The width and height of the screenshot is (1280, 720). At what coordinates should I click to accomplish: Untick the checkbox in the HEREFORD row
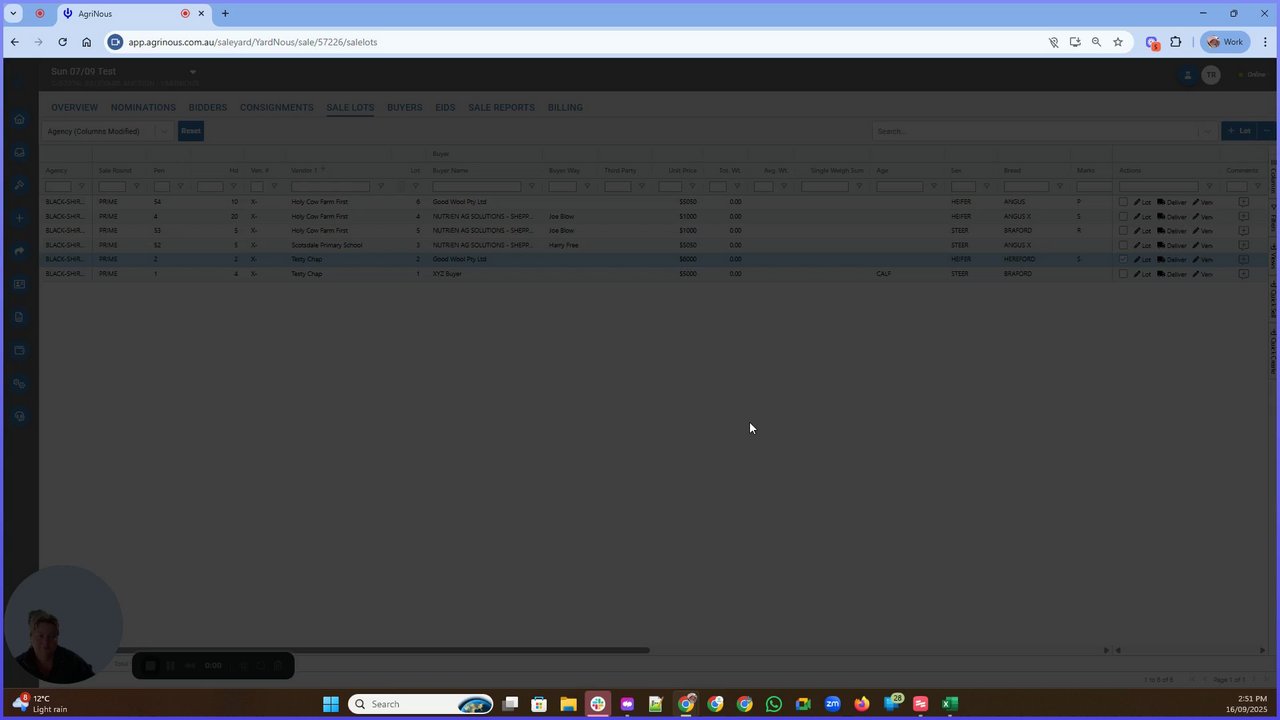tap(1123, 259)
